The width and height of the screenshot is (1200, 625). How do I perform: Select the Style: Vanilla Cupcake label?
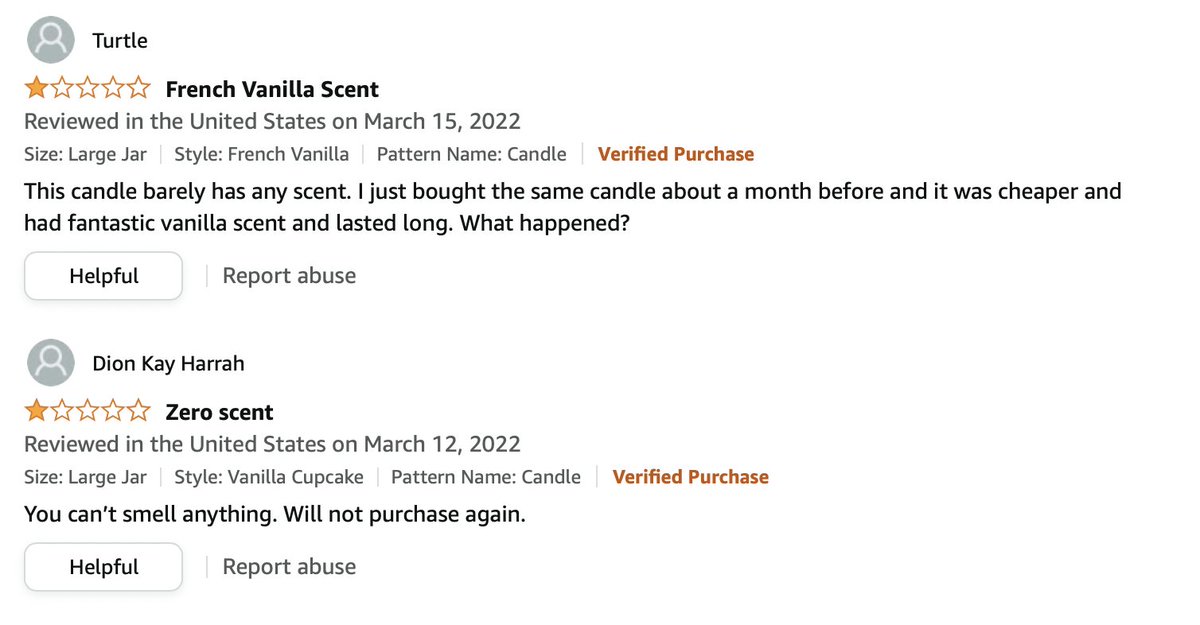point(269,477)
